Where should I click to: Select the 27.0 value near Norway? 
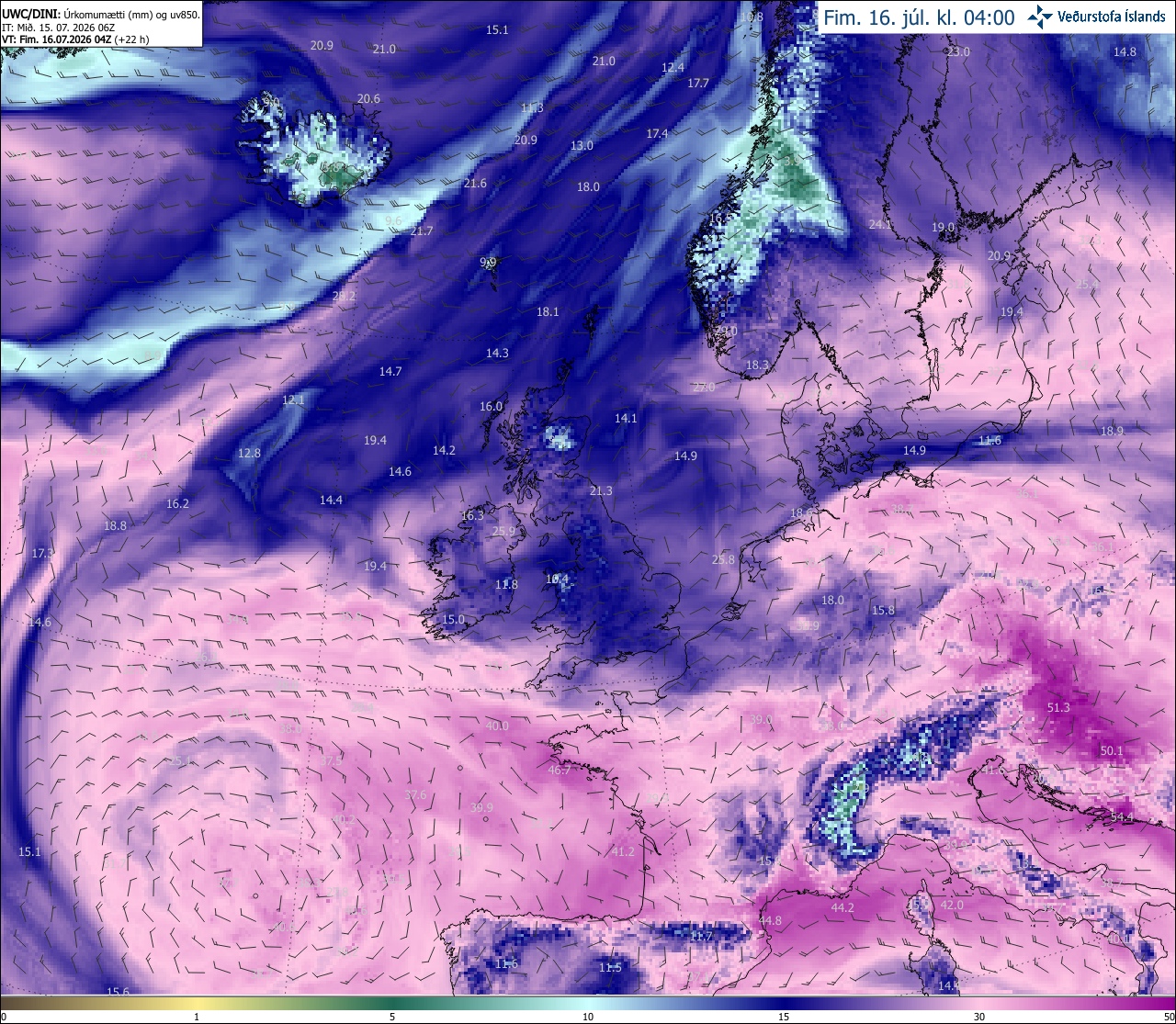point(704,387)
